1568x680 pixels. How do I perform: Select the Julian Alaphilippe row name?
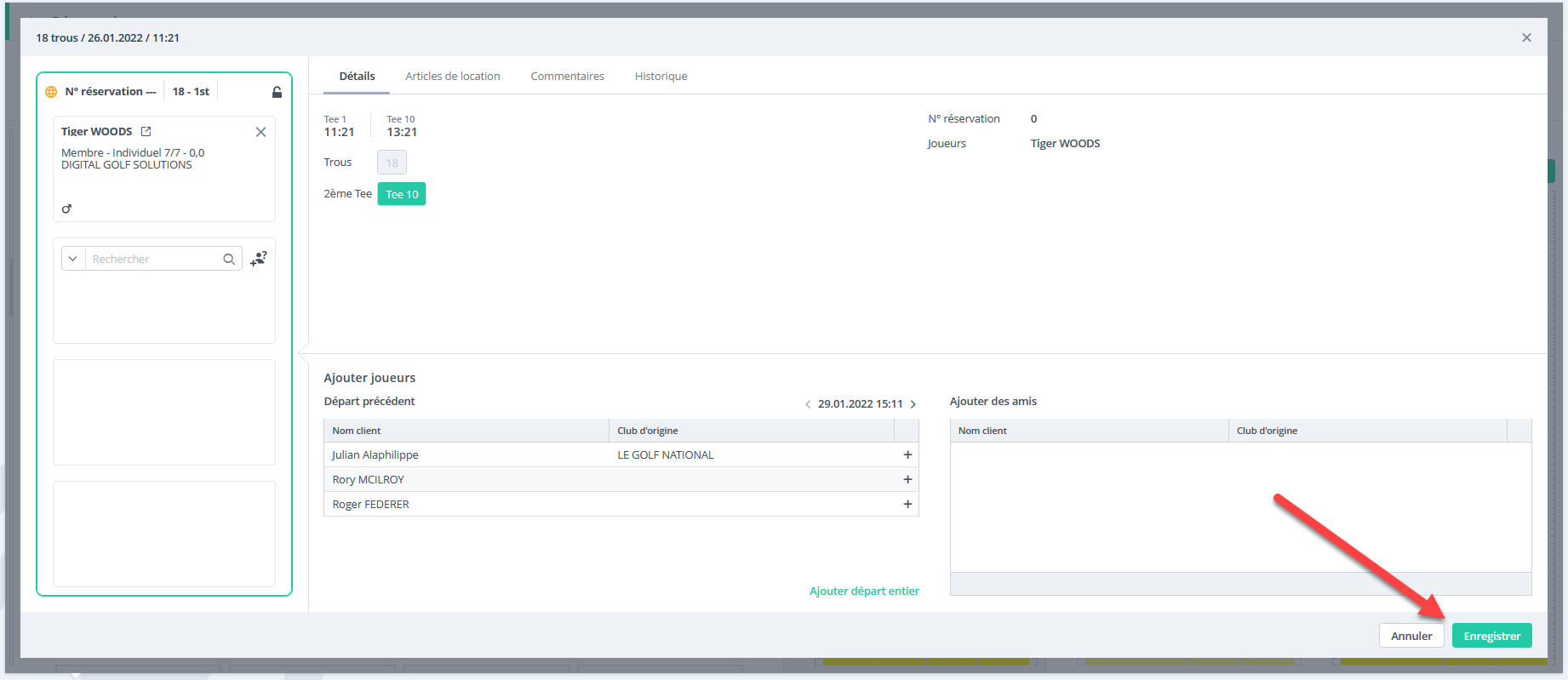(375, 454)
